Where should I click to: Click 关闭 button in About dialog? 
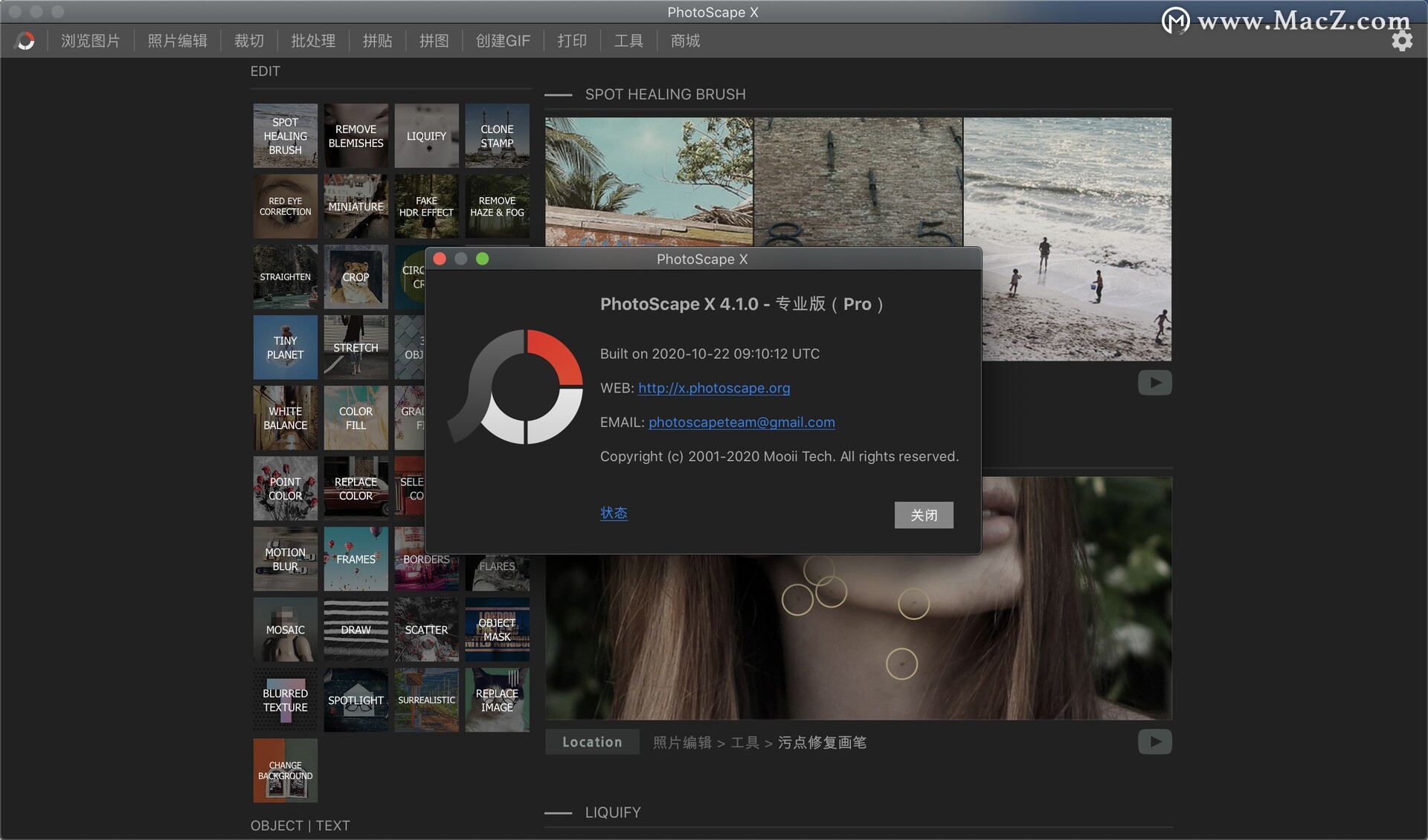pyautogui.click(x=924, y=515)
